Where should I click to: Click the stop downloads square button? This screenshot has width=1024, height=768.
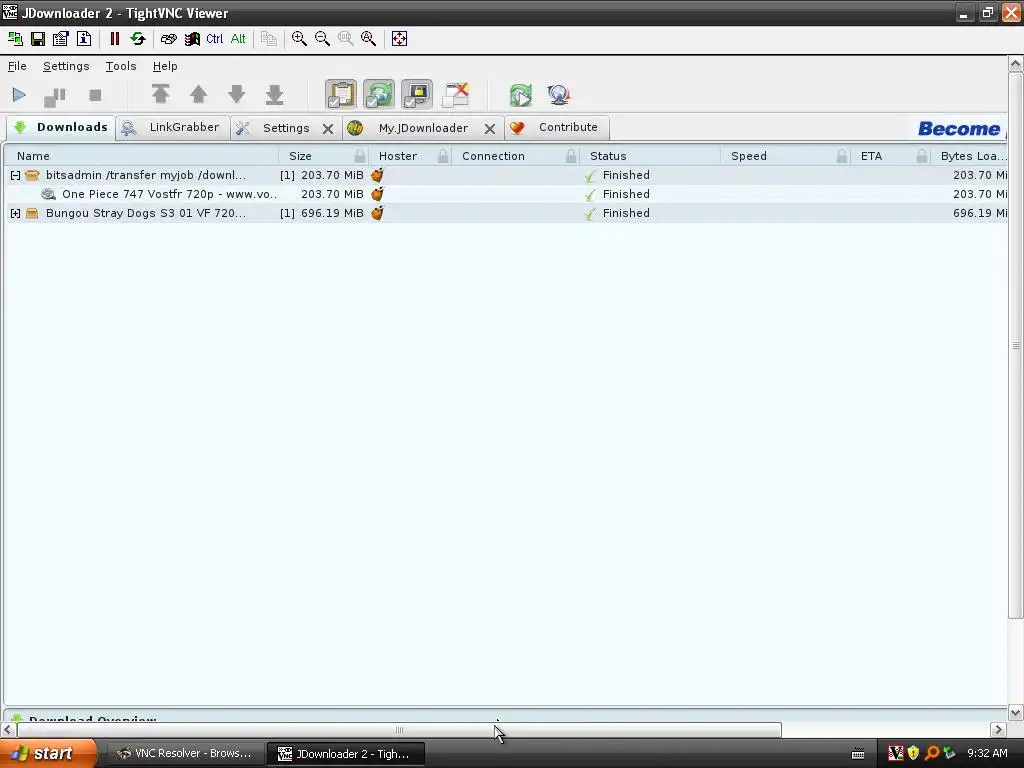[x=95, y=95]
